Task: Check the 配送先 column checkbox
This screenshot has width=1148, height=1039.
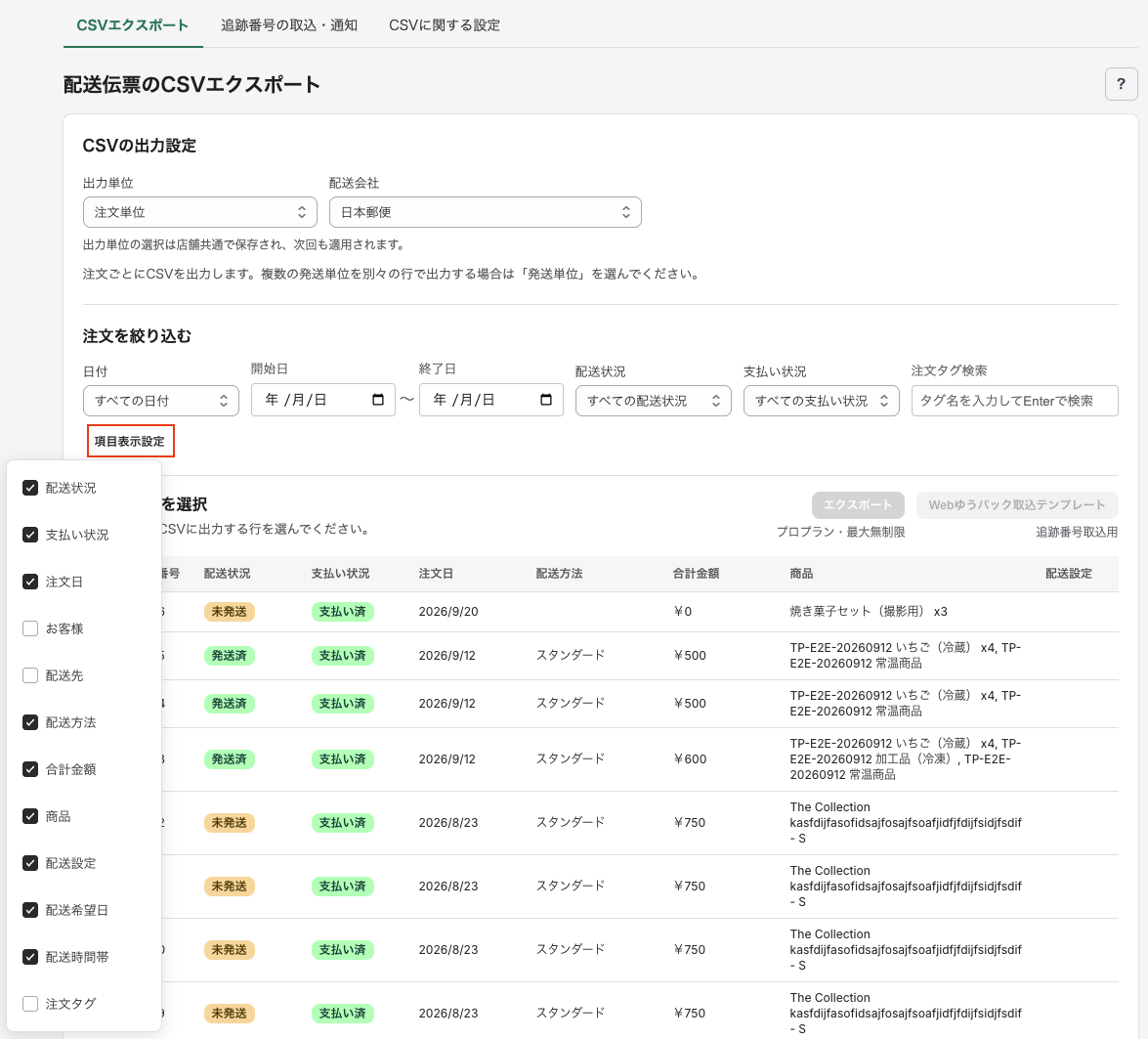Action: point(30,675)
